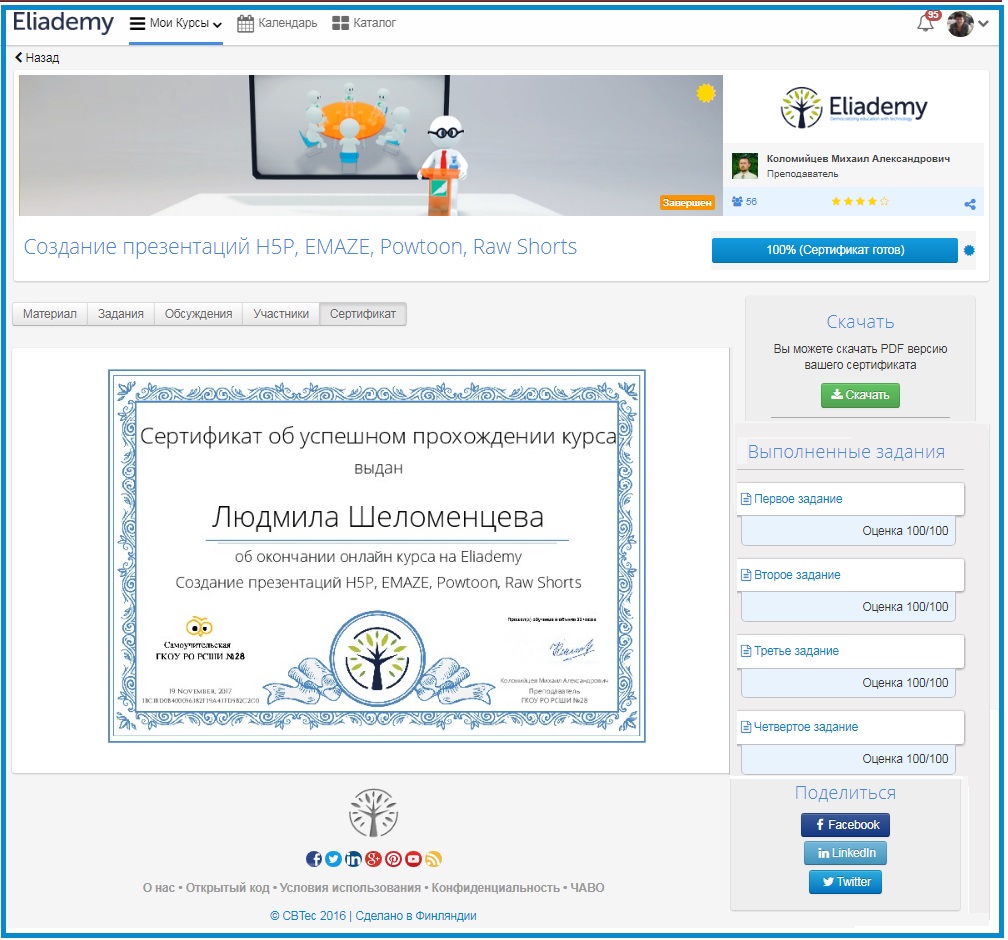Select the Сертификат tab
Screen dimensions: 1008x940
pyautogui.click(x=364, y=315)
